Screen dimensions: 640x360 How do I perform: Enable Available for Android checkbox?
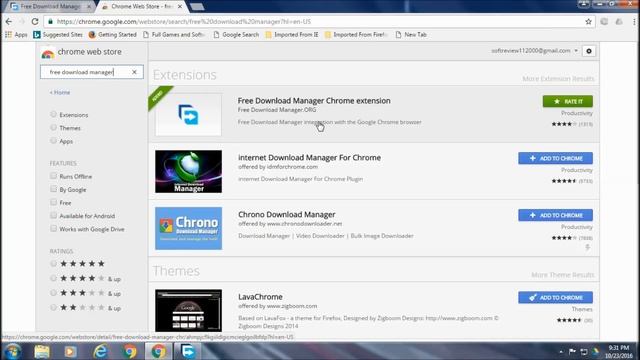[x=53, y=216]
